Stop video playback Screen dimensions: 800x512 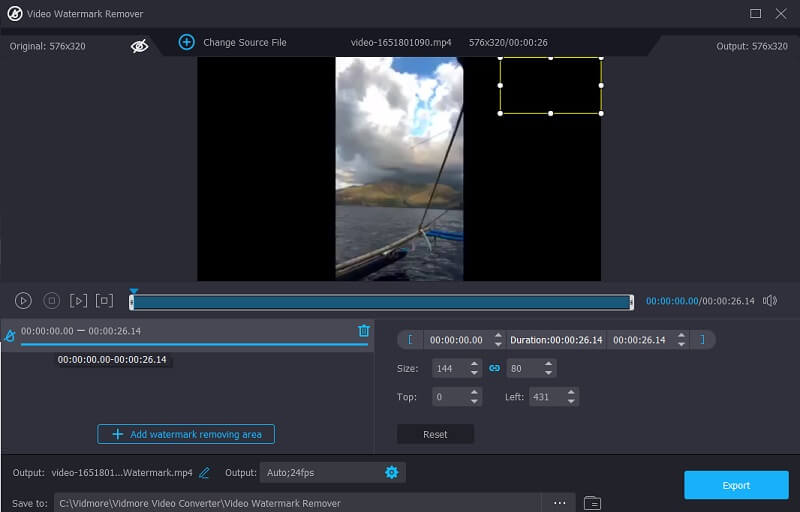pos(52,300)
